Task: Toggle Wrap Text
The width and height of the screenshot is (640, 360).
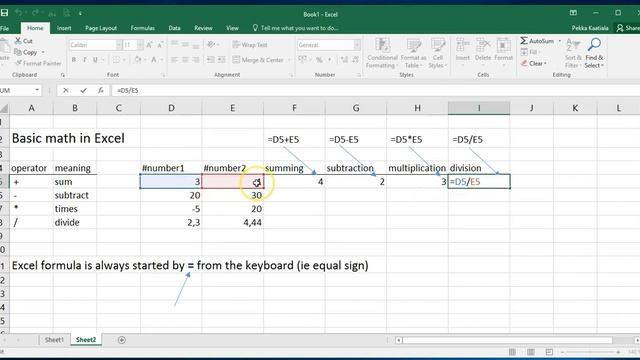Action: (250, 45)
